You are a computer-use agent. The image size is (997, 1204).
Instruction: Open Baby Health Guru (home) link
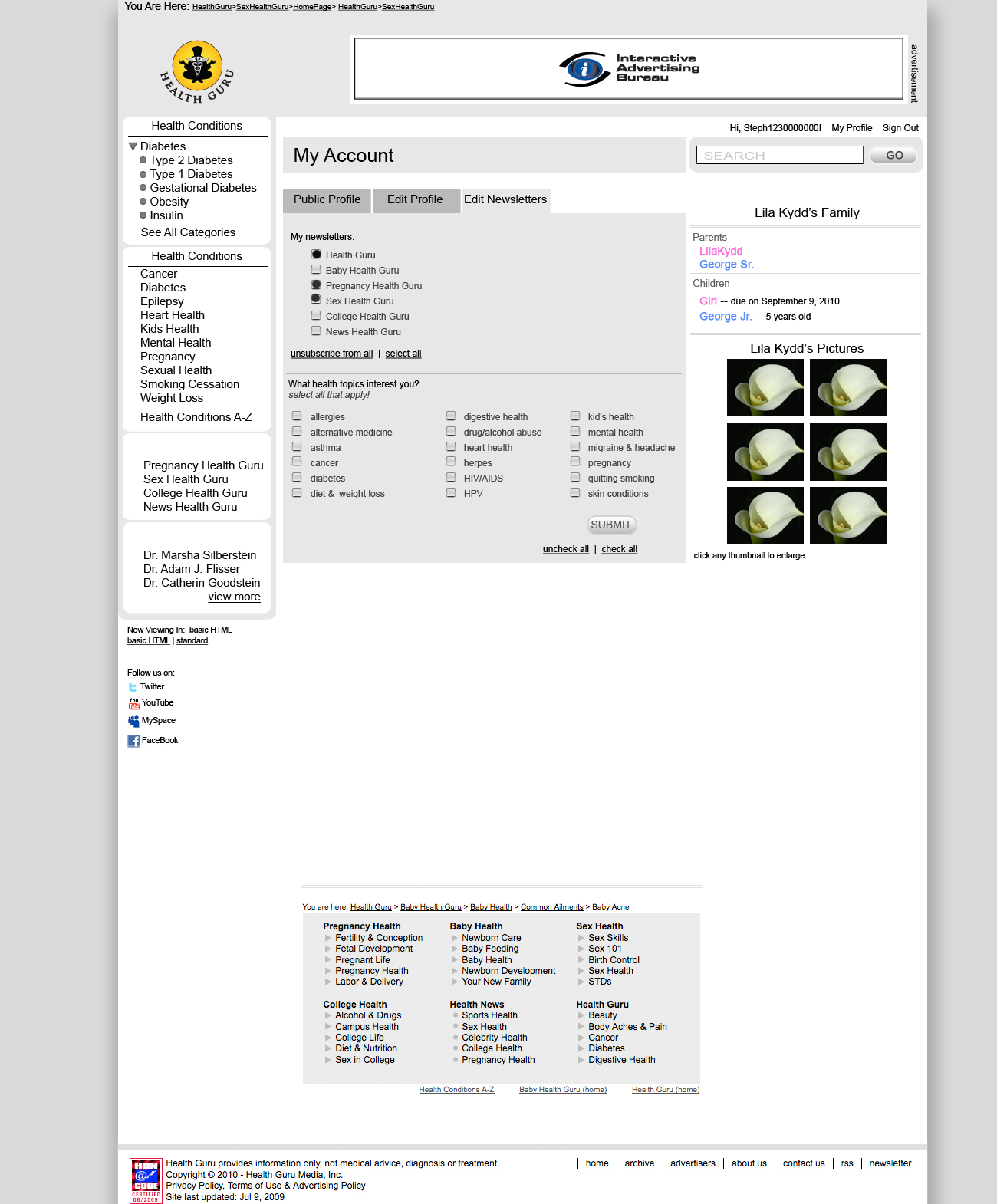pos(563,1090)
